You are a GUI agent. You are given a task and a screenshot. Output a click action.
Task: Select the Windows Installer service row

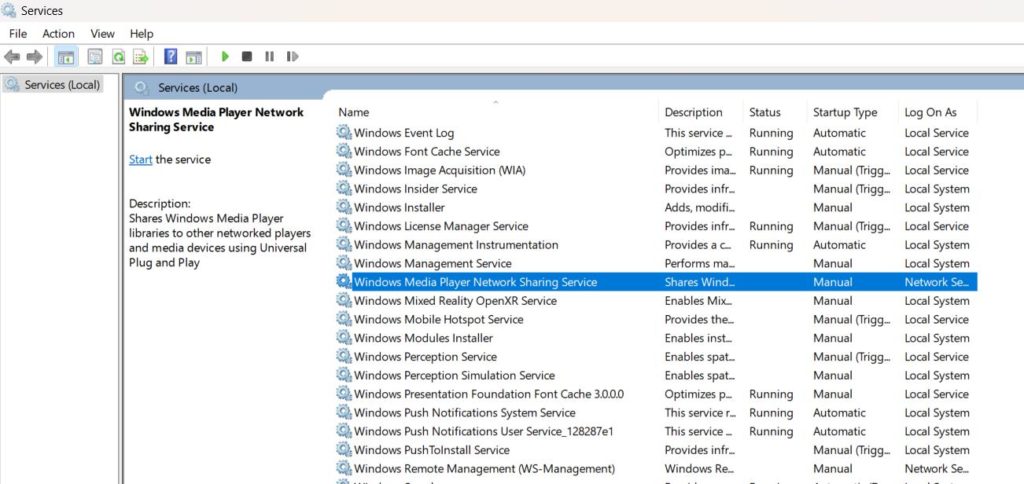click(398, 208)
